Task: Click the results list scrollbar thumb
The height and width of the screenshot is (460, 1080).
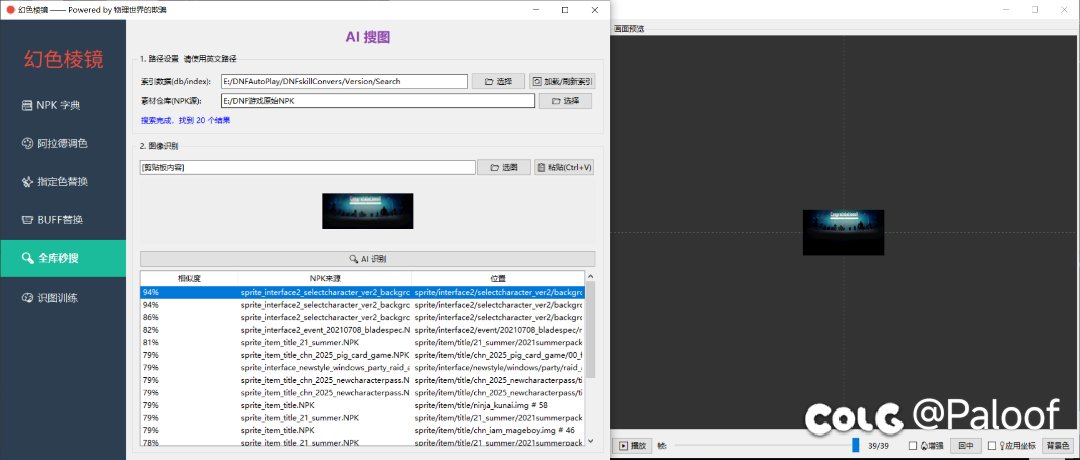Action: pyautogui.click(x=590, y=329)
